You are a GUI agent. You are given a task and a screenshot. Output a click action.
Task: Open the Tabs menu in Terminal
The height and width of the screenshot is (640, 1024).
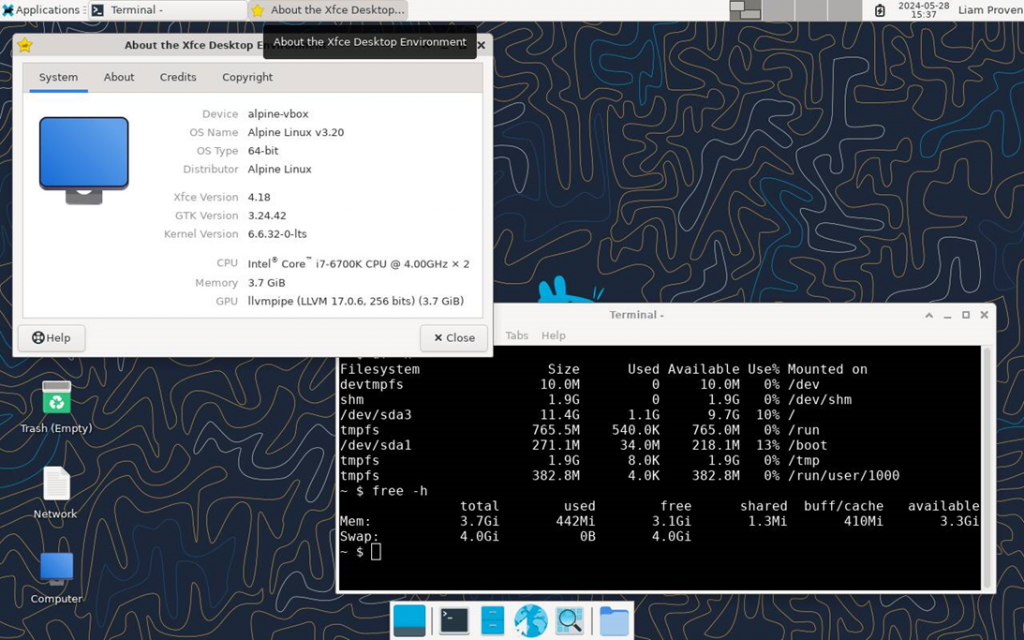pos(516,335)
